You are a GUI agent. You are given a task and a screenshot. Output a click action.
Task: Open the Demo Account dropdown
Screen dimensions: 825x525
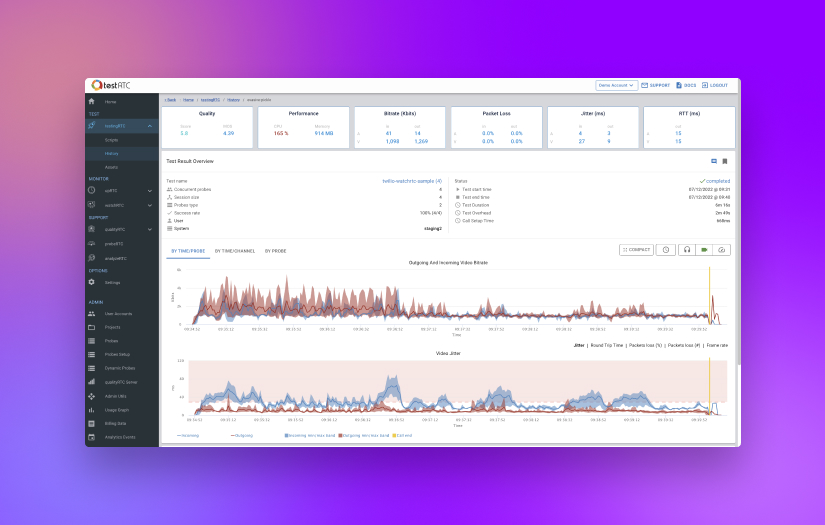coord(616,85)
